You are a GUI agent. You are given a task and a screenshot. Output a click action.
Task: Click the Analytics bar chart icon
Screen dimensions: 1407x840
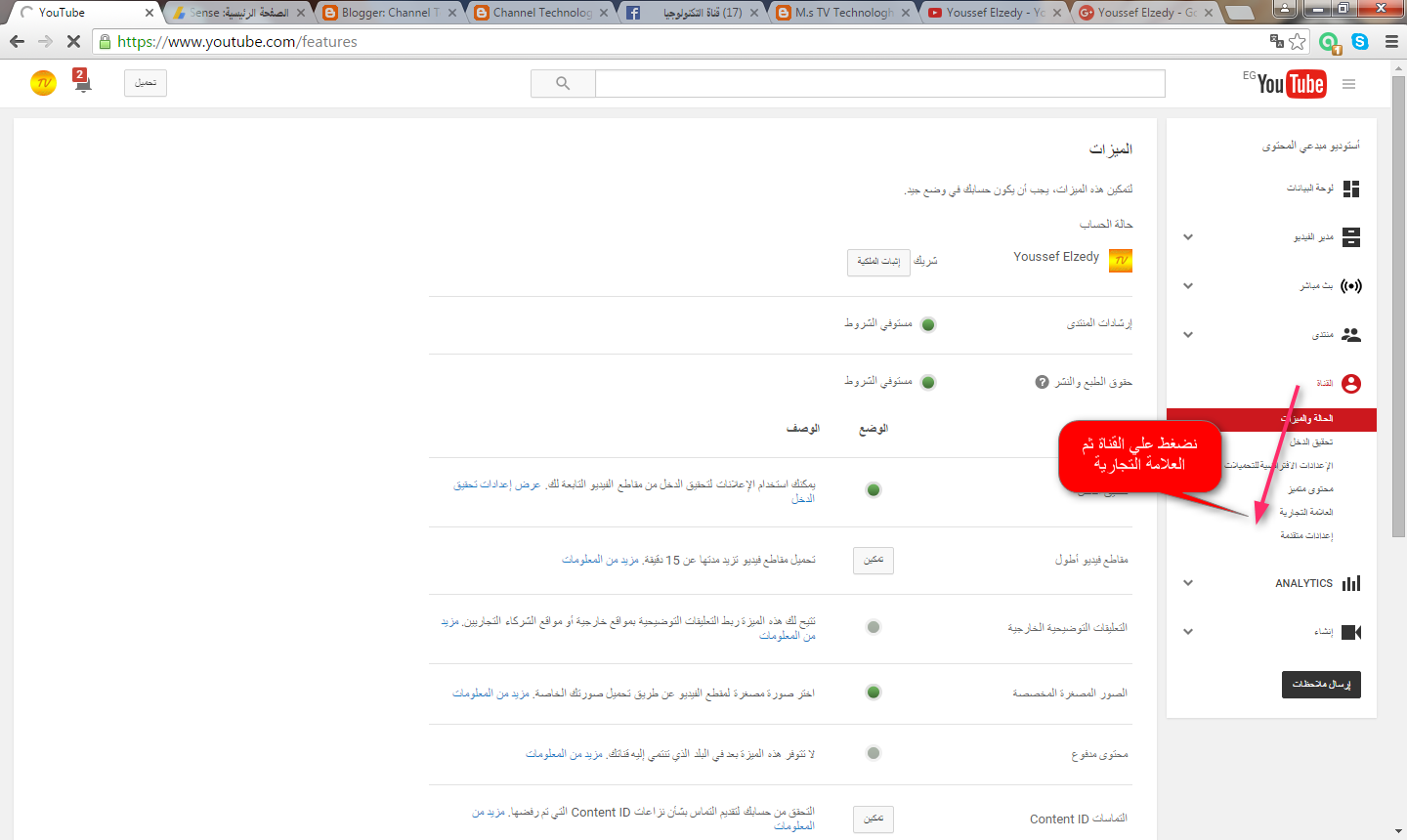coord(1351,583)
